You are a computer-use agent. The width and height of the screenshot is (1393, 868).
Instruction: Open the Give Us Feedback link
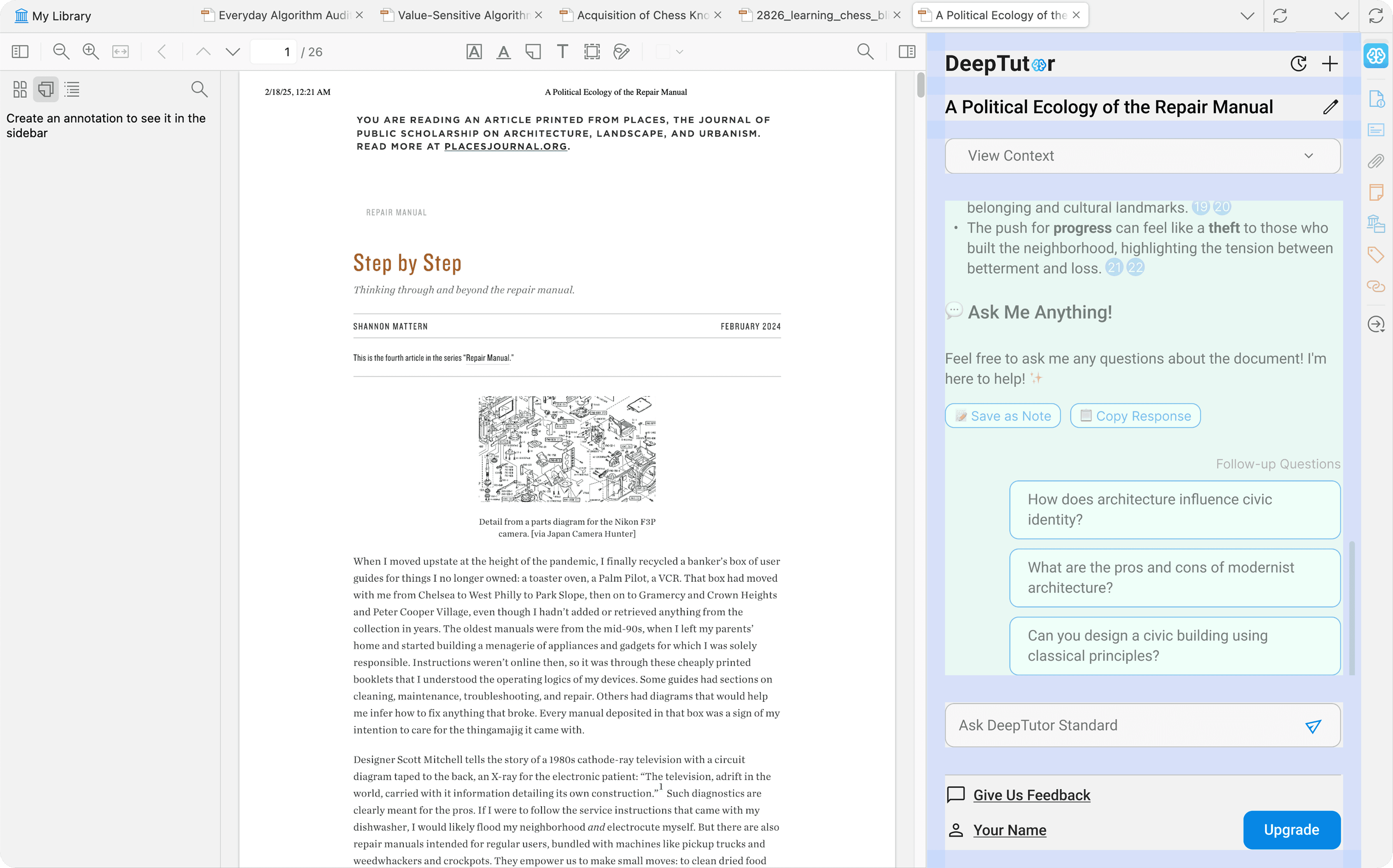click(1031, 795)
